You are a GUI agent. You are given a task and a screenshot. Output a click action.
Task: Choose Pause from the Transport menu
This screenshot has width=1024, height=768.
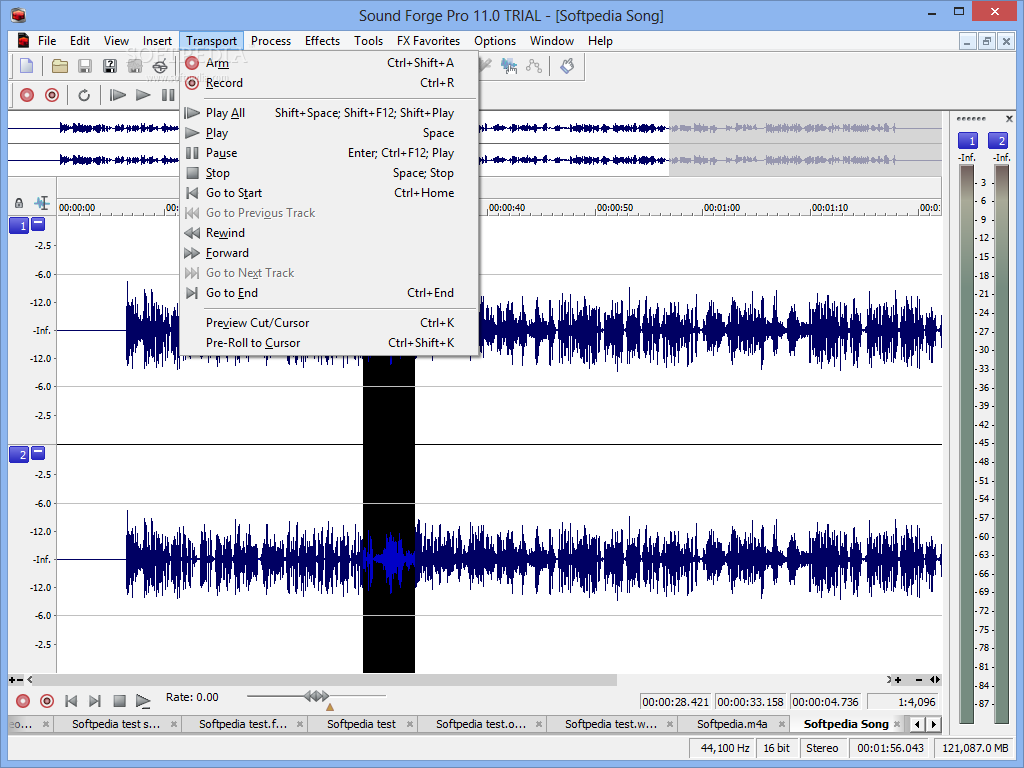(x=329, y=153)
